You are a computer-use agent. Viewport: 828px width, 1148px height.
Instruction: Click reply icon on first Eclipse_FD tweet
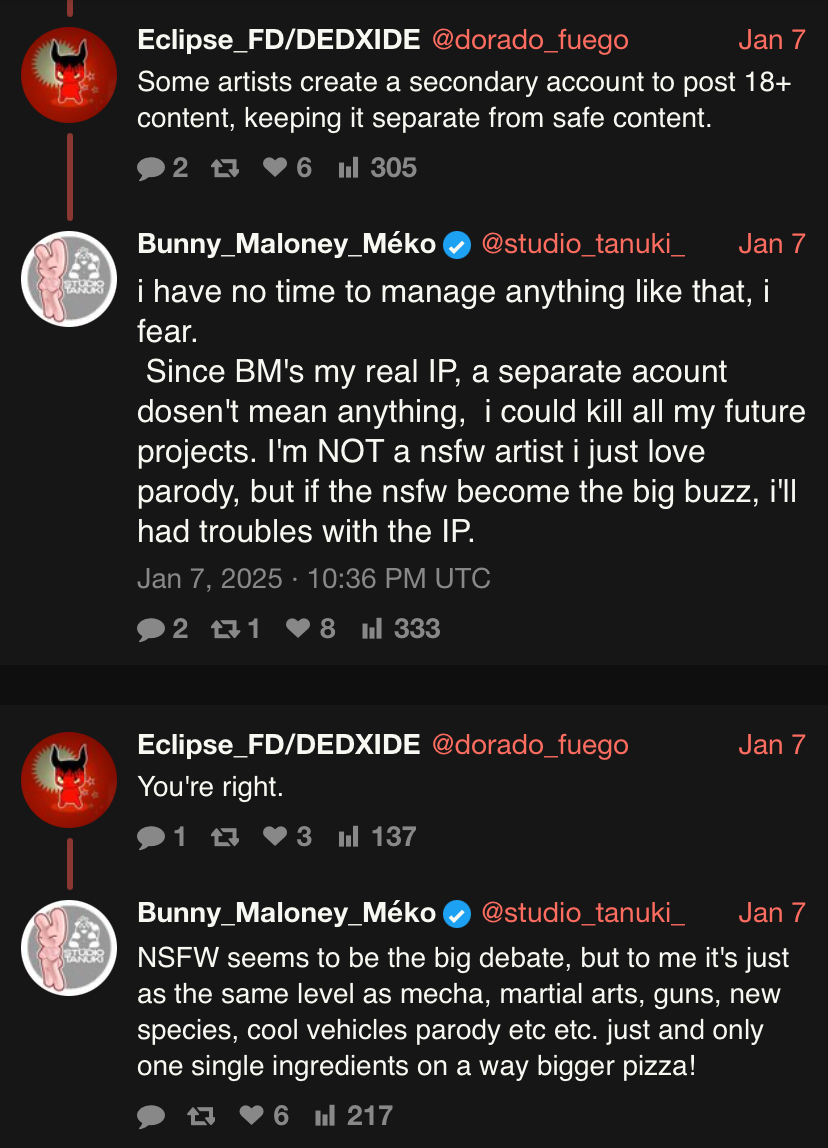point(150,168)
